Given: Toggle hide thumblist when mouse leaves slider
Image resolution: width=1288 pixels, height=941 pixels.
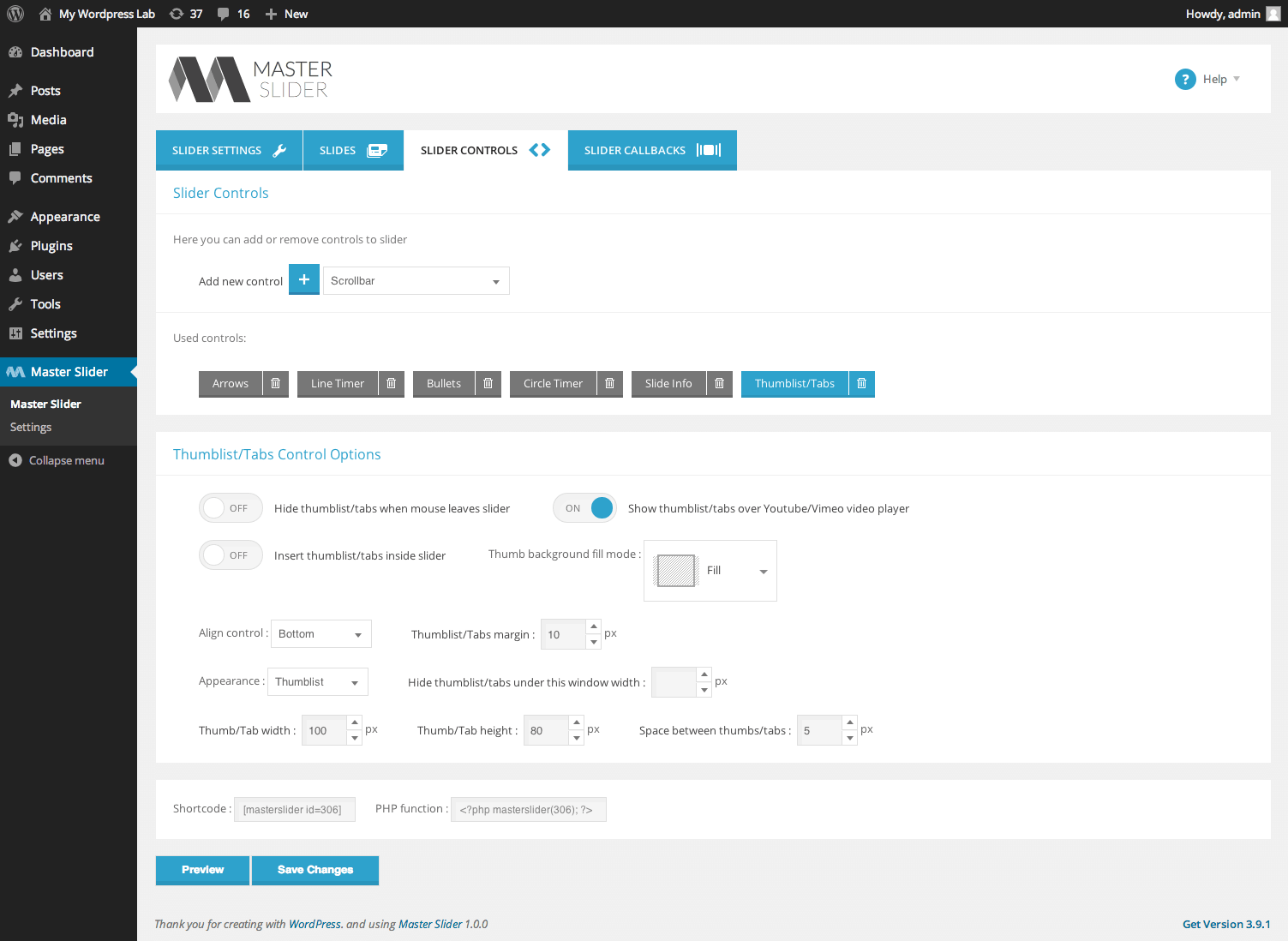Looking at the screenshot, I should pyautogui.click(x=231, y=508).
